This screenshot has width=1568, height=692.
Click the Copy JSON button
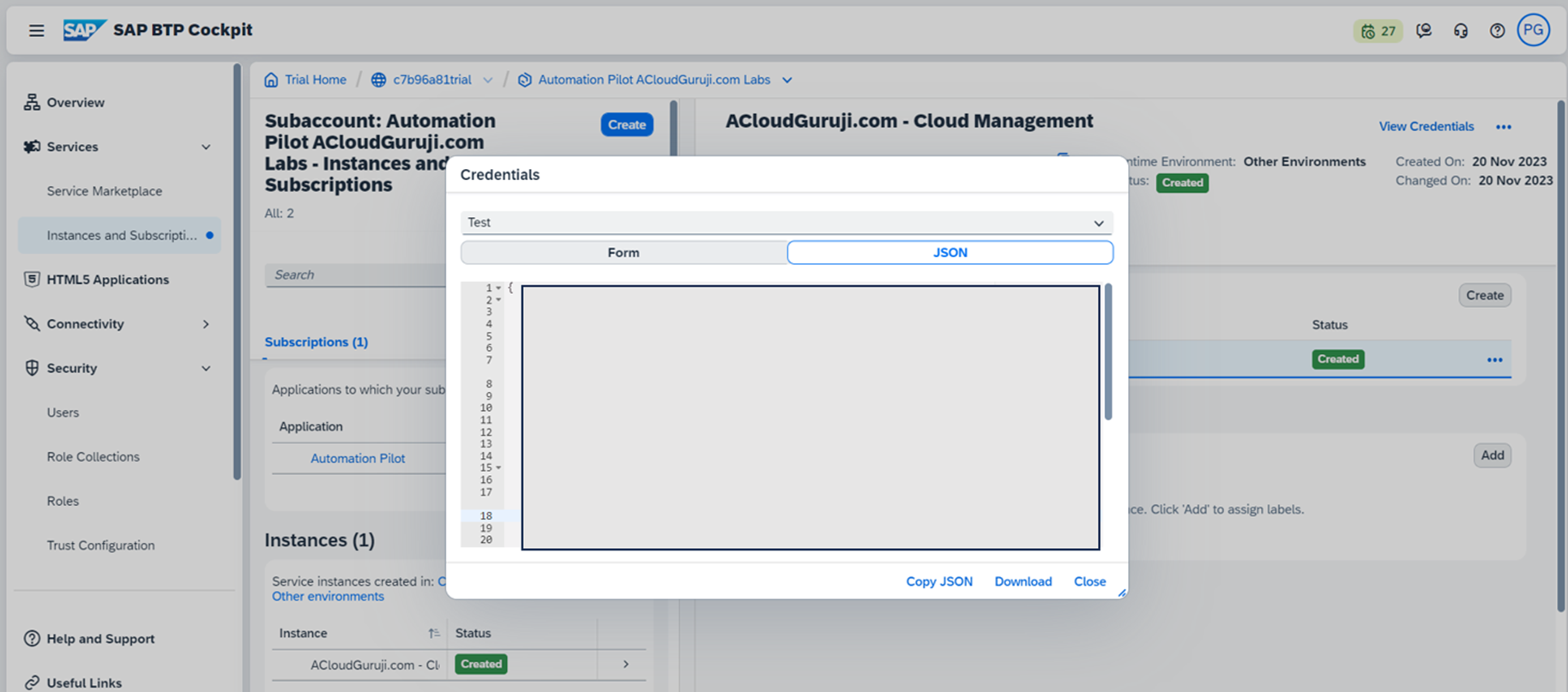[x=938, y=581]
